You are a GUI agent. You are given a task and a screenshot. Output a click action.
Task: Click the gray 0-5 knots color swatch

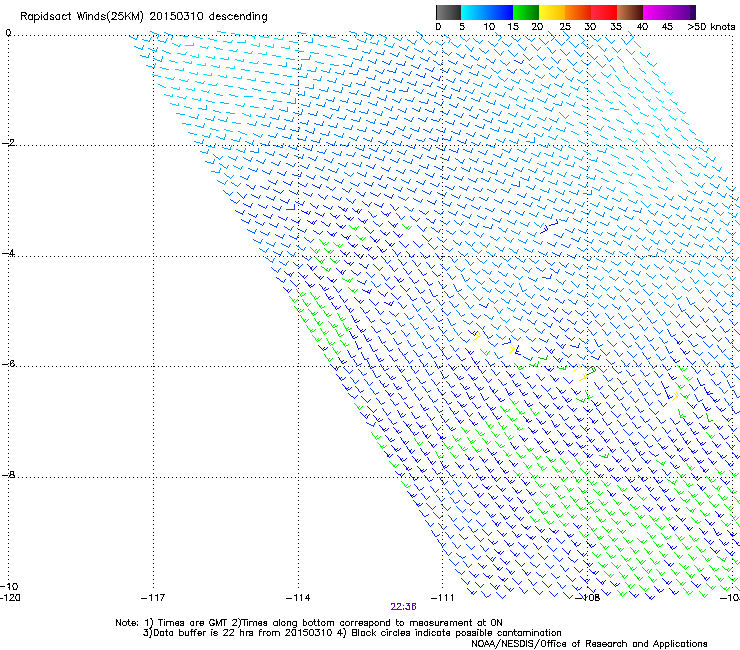pos(448,12)
